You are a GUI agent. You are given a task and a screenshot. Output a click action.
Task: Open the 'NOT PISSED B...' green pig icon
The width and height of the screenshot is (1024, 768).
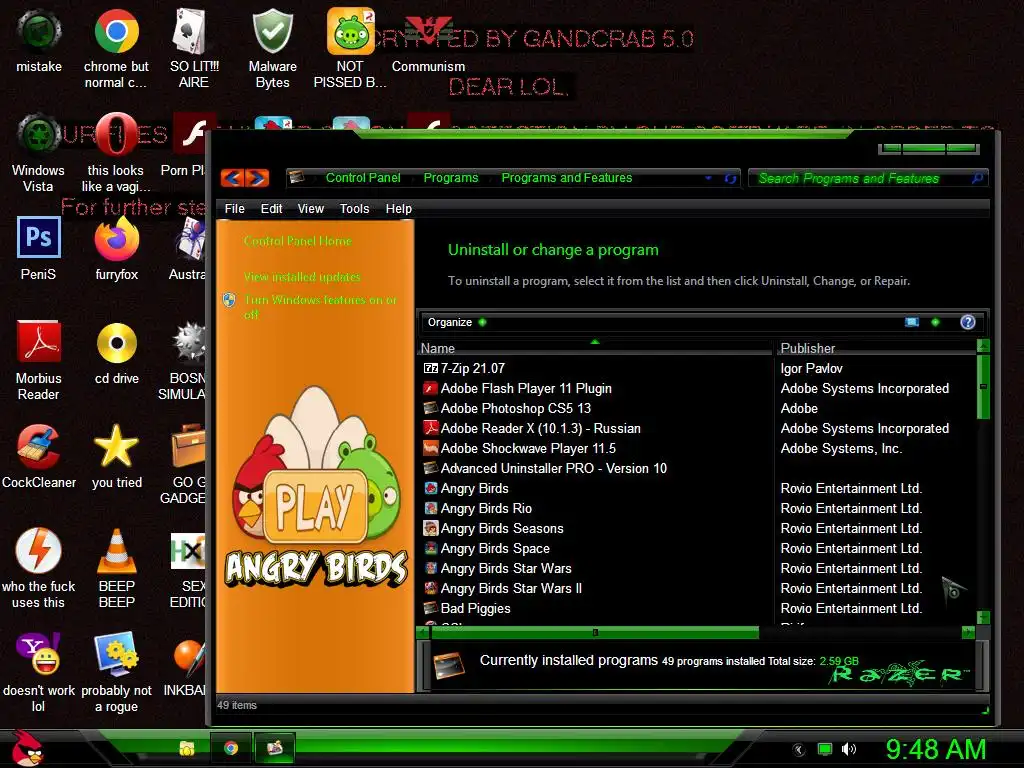(x=350, y=48)
